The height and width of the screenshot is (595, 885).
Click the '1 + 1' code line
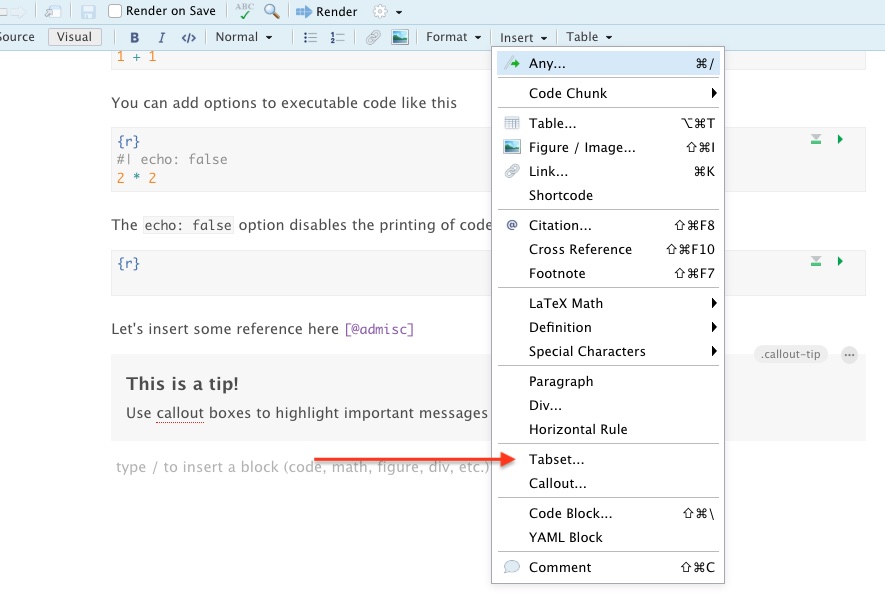[x=136, y=56]
